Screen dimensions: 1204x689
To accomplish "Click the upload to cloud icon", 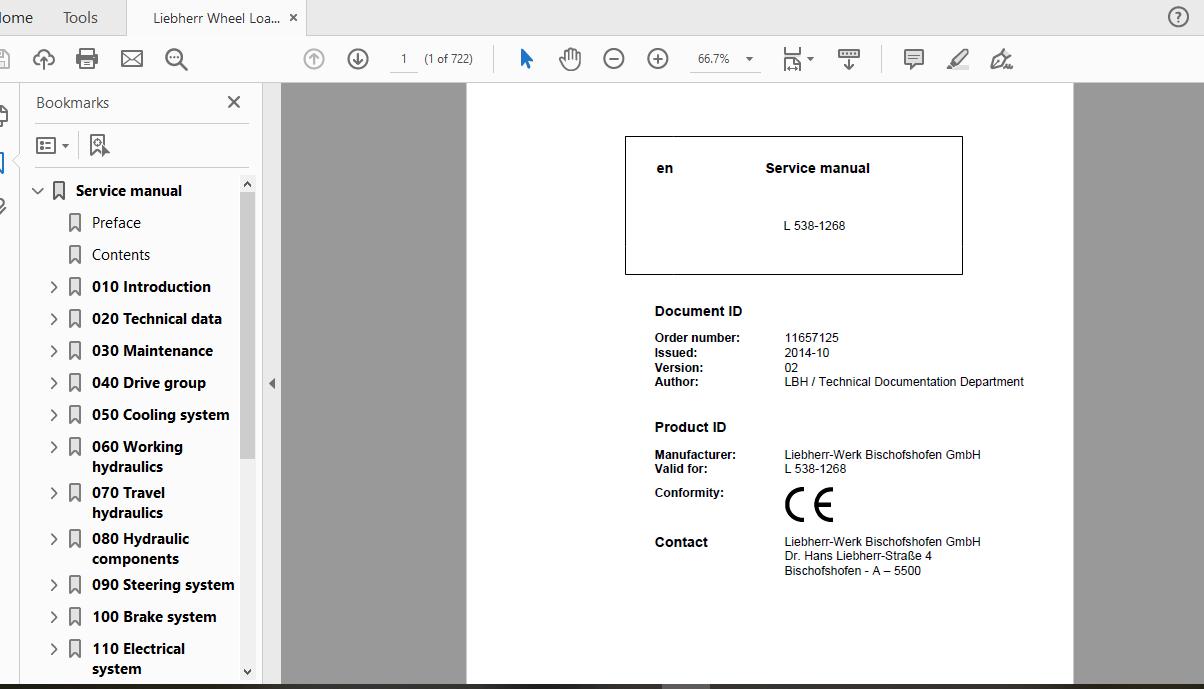I will [x=44, y=59].
